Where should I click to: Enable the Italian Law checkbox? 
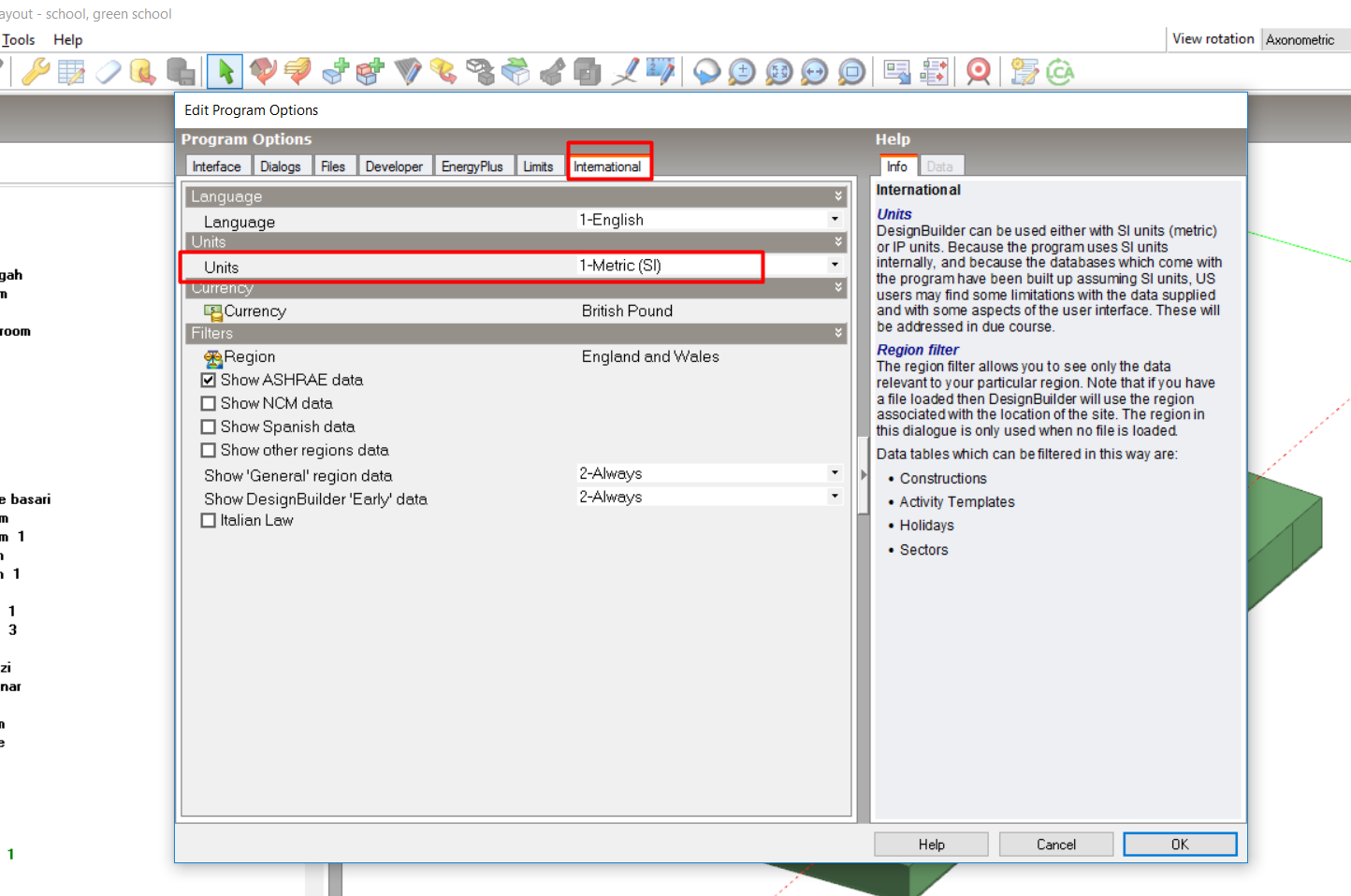click(x=209, y=521)
